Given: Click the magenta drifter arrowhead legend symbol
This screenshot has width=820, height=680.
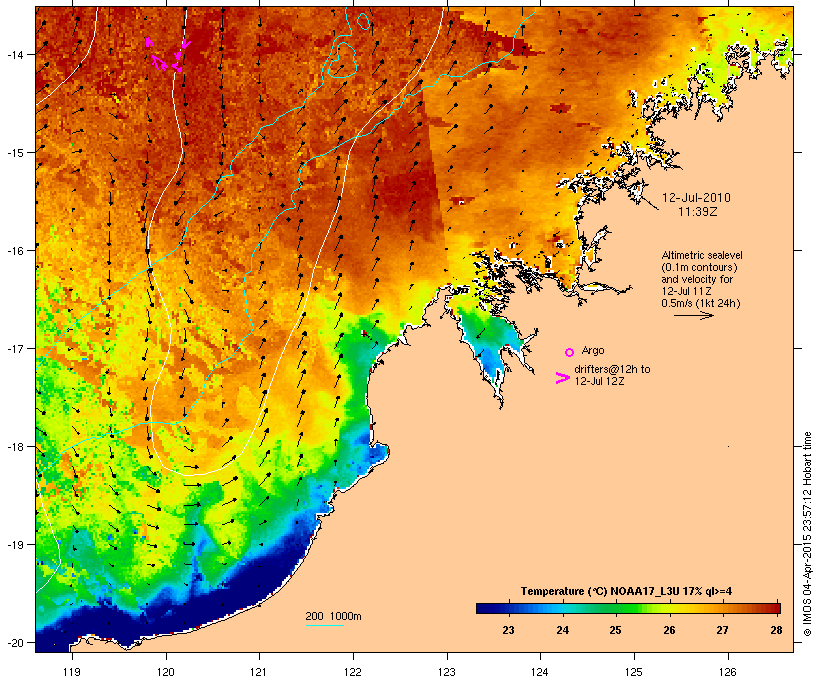Looking at the screenshot, I should (562, 378).
